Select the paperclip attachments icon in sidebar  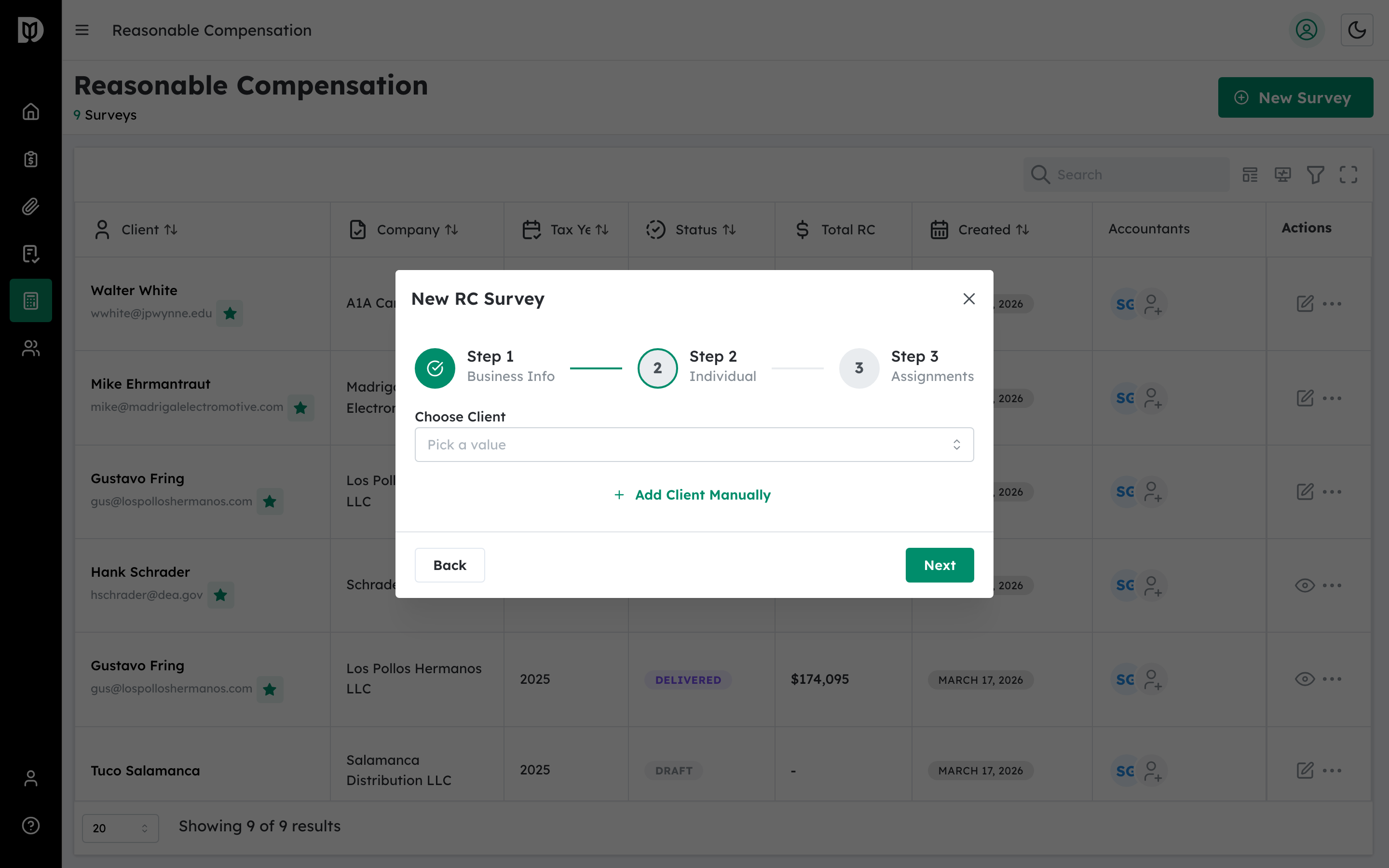tap(30, 207)
